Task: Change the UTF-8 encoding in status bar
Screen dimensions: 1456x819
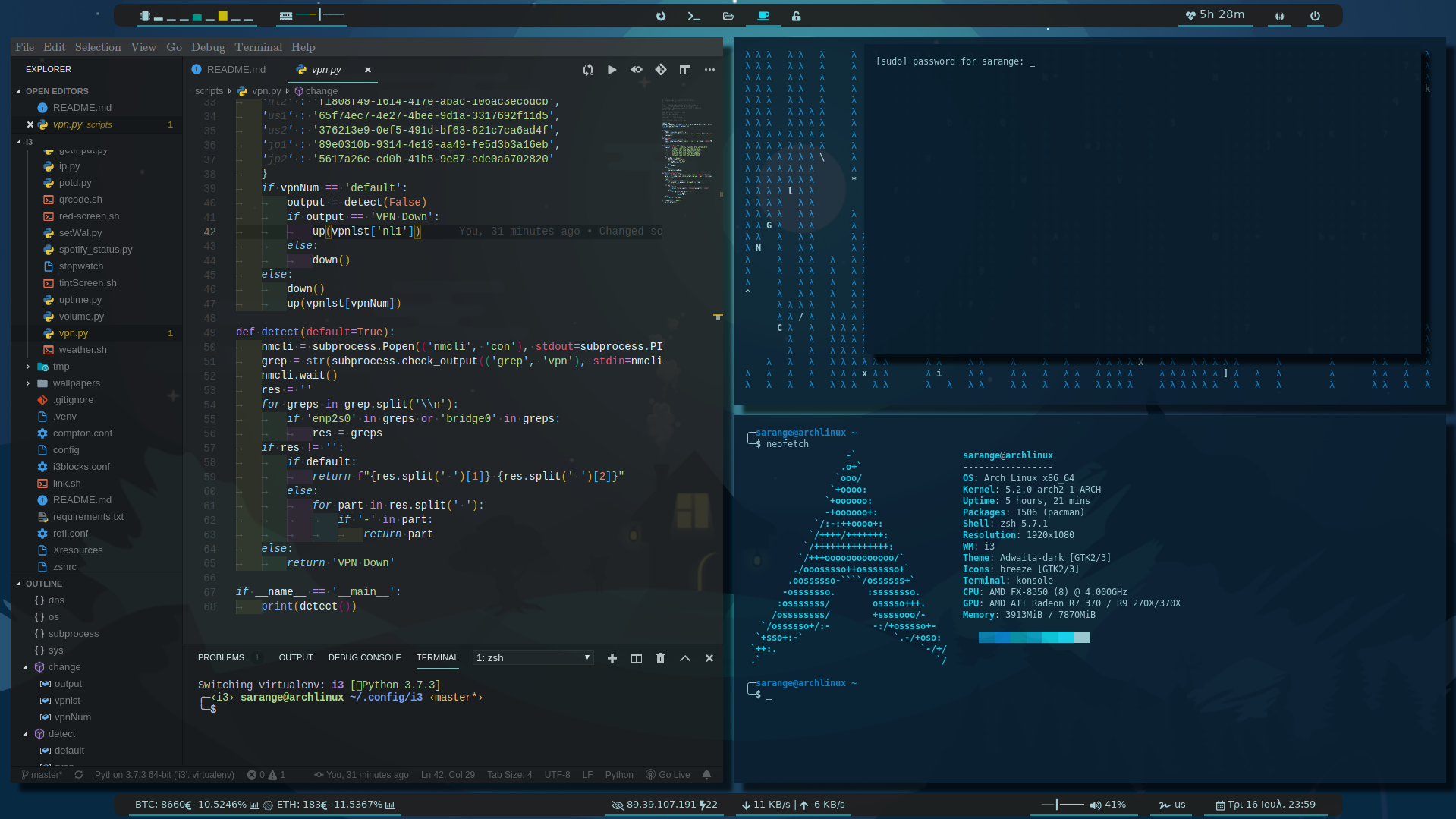Action: 557,775
